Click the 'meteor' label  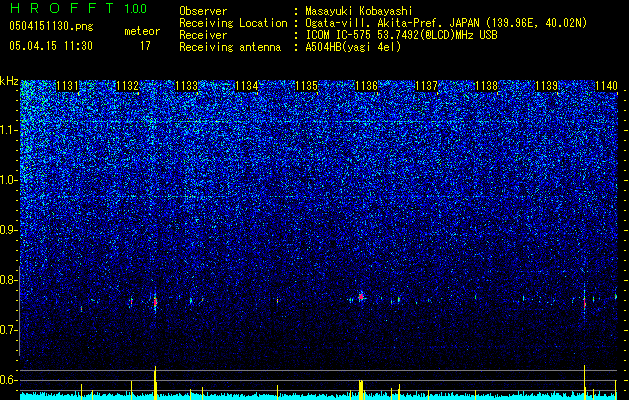tap(142, 31)
